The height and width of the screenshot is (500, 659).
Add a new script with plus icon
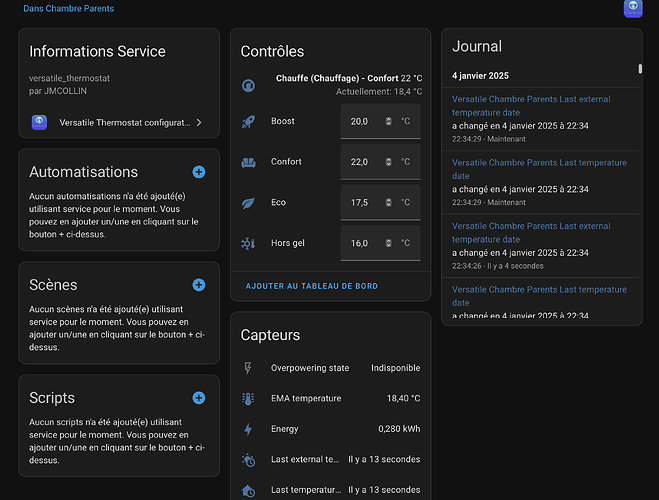[x=199, y=398]
